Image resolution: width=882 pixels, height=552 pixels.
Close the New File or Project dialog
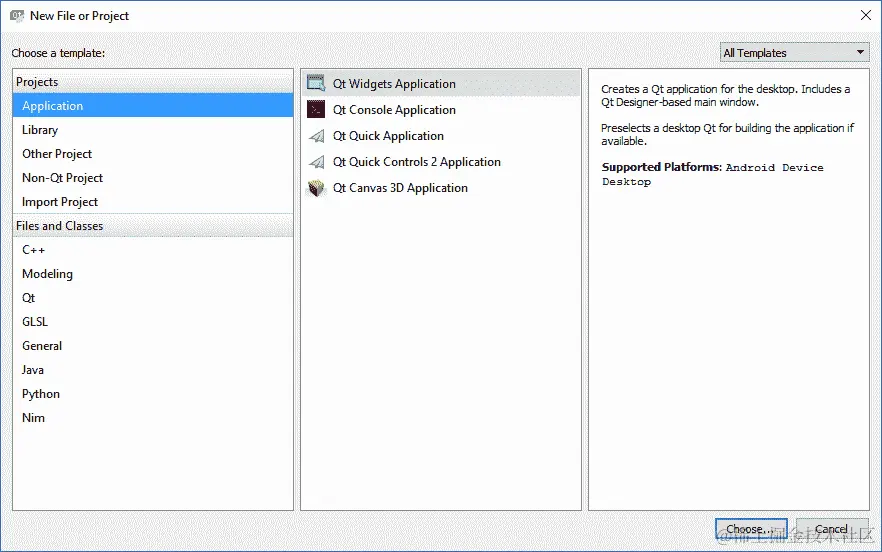point(866,15)
